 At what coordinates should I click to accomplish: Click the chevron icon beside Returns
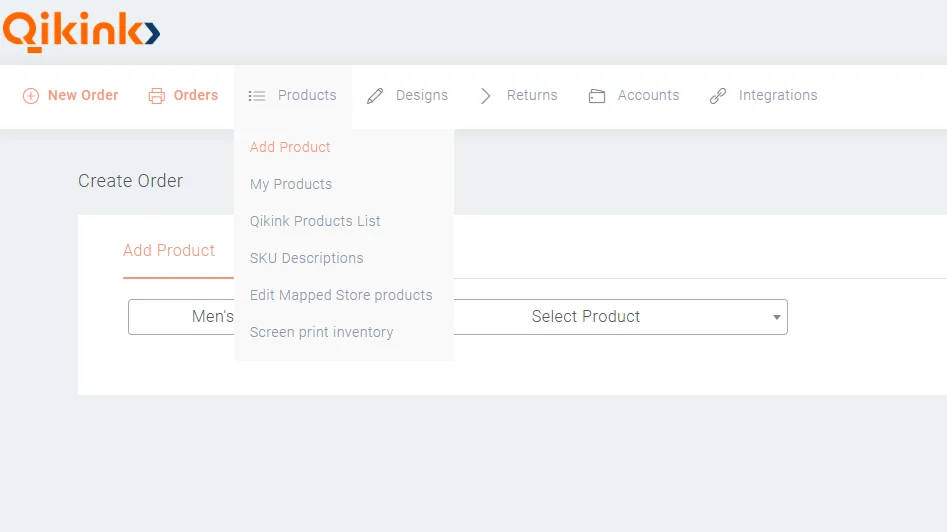(x=486, y=96)
